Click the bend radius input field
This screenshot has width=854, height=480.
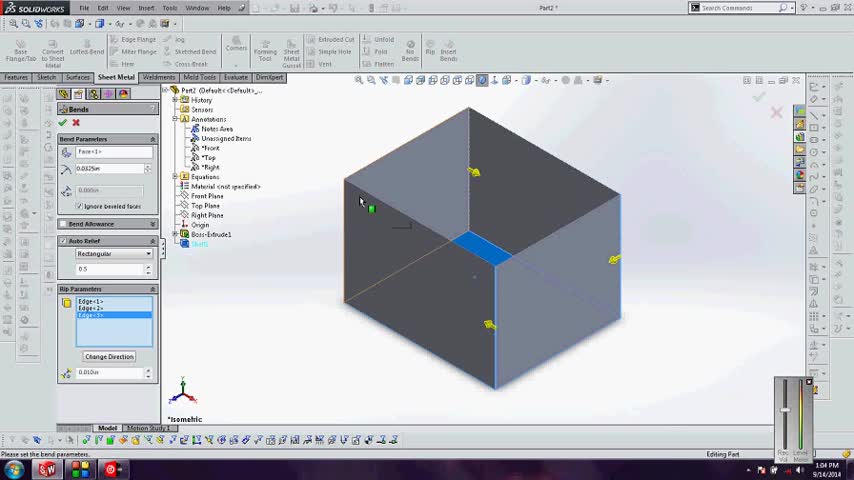[x=109, y=169]
